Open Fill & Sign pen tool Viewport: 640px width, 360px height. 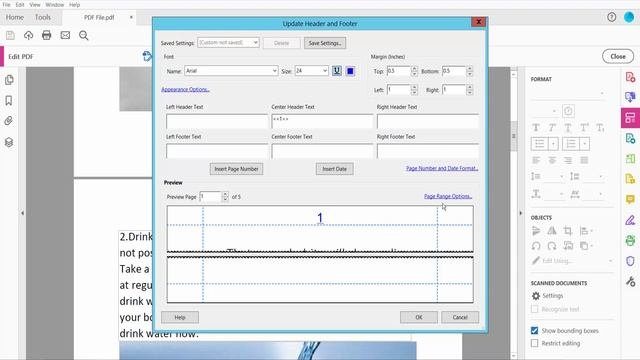pos(630,220)
